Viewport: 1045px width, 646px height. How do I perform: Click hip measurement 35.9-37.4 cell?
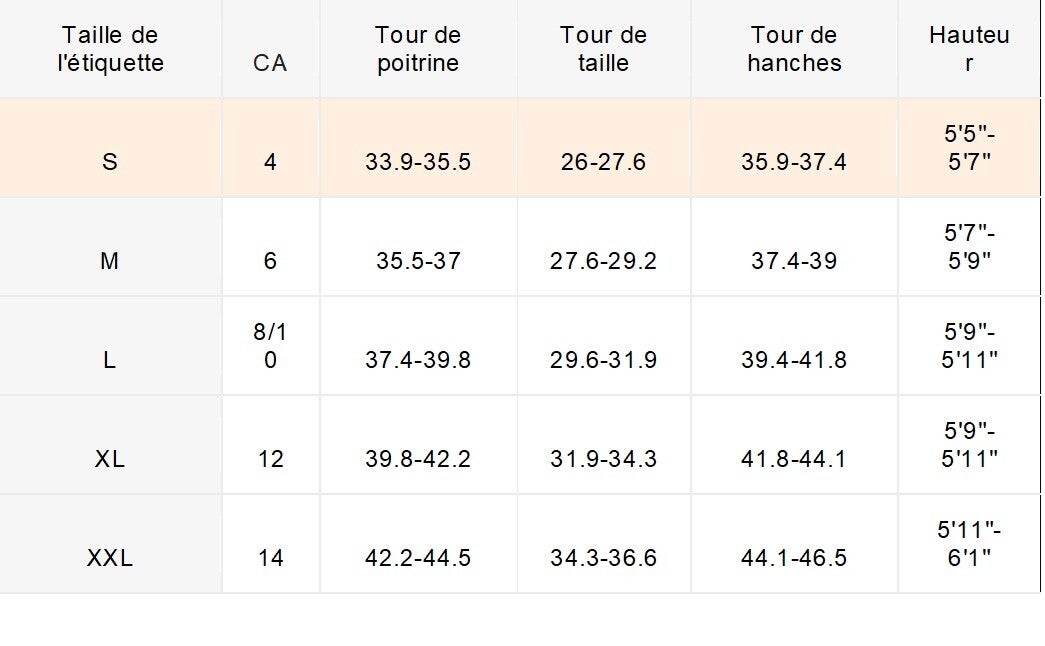click(x=794, y=161)
